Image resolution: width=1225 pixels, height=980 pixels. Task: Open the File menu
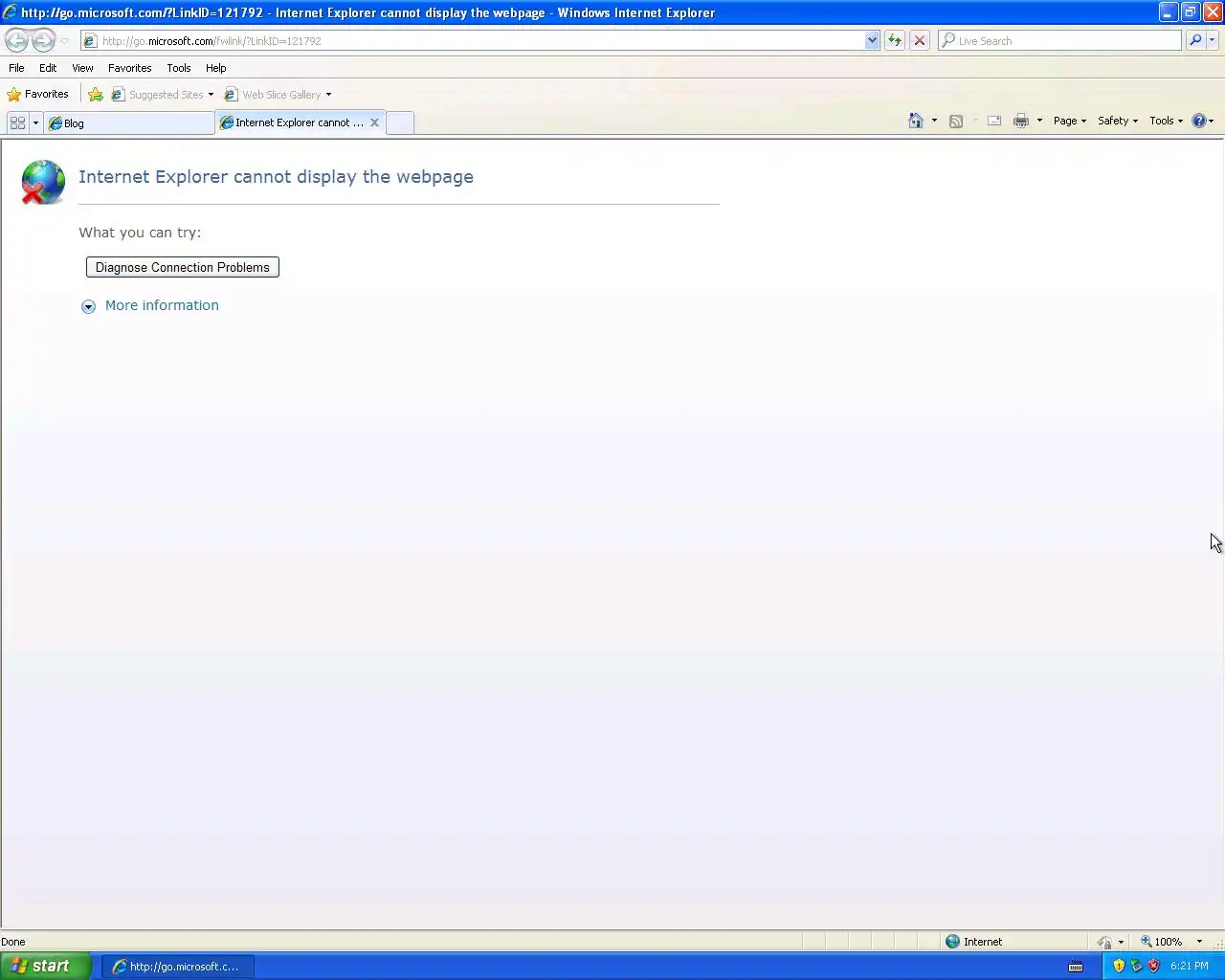pyautogui.click(x=16, y=68)
